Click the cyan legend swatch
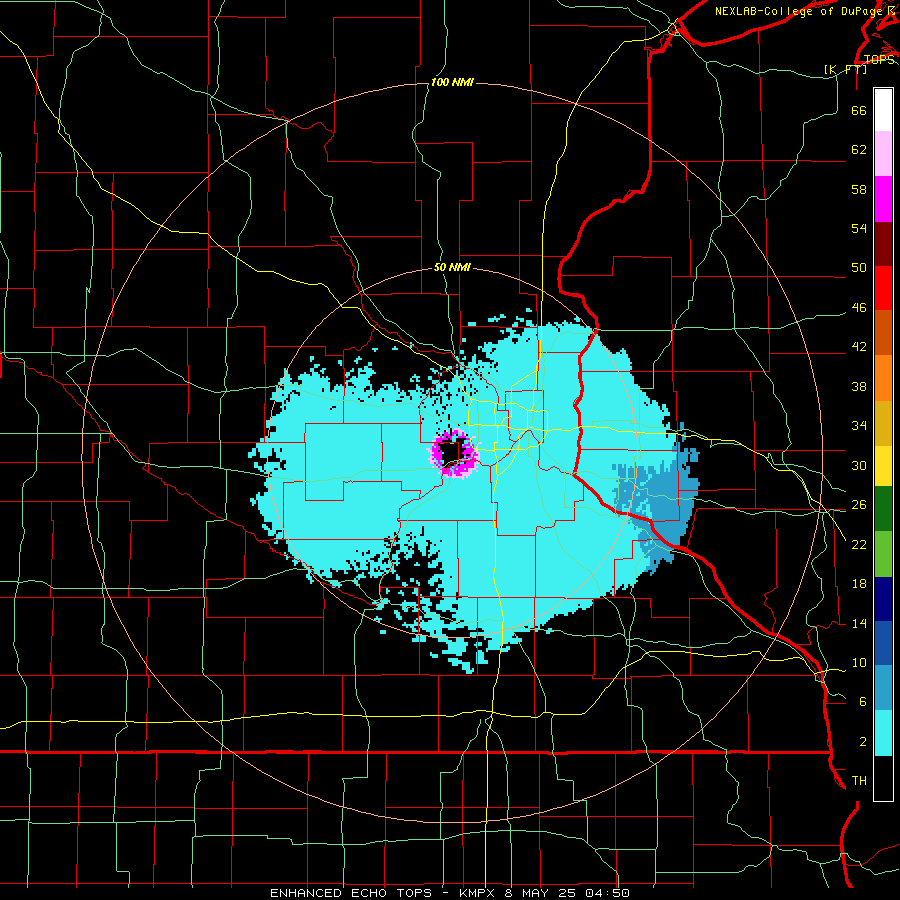The width and height of the screenshot is (900, 900). (x=883, y=733)
